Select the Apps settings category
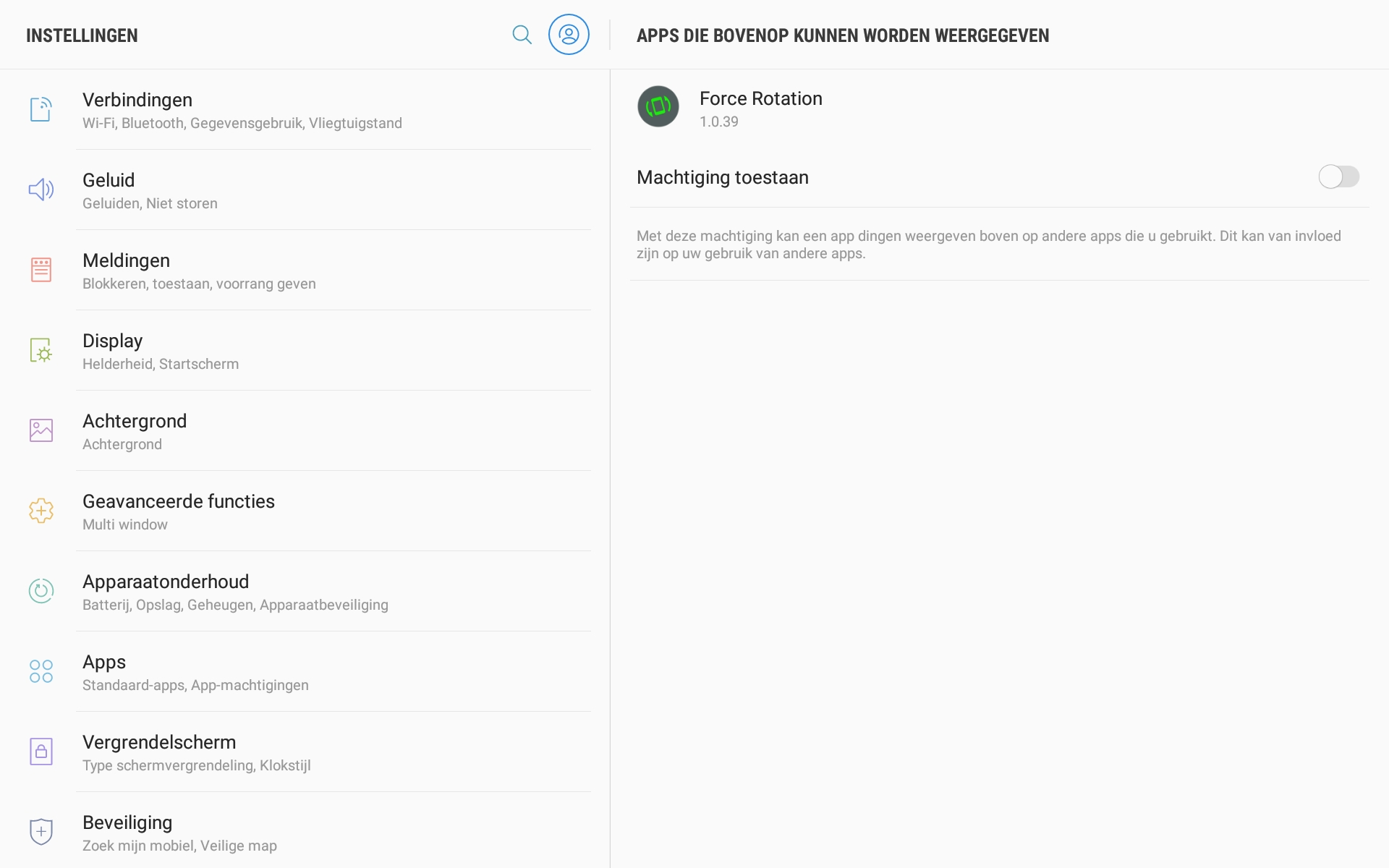This screenshot has height=868, width=1389. [x=305, y=672]
